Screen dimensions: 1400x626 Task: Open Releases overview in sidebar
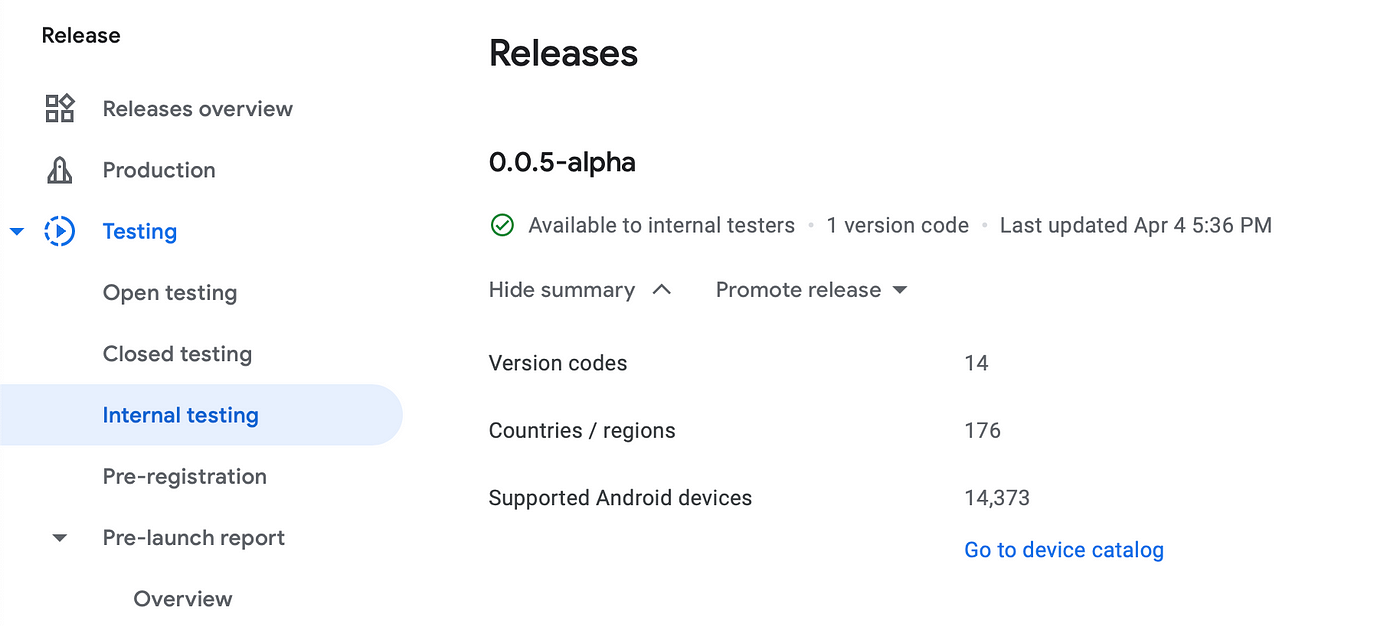[x=198, y=109]
